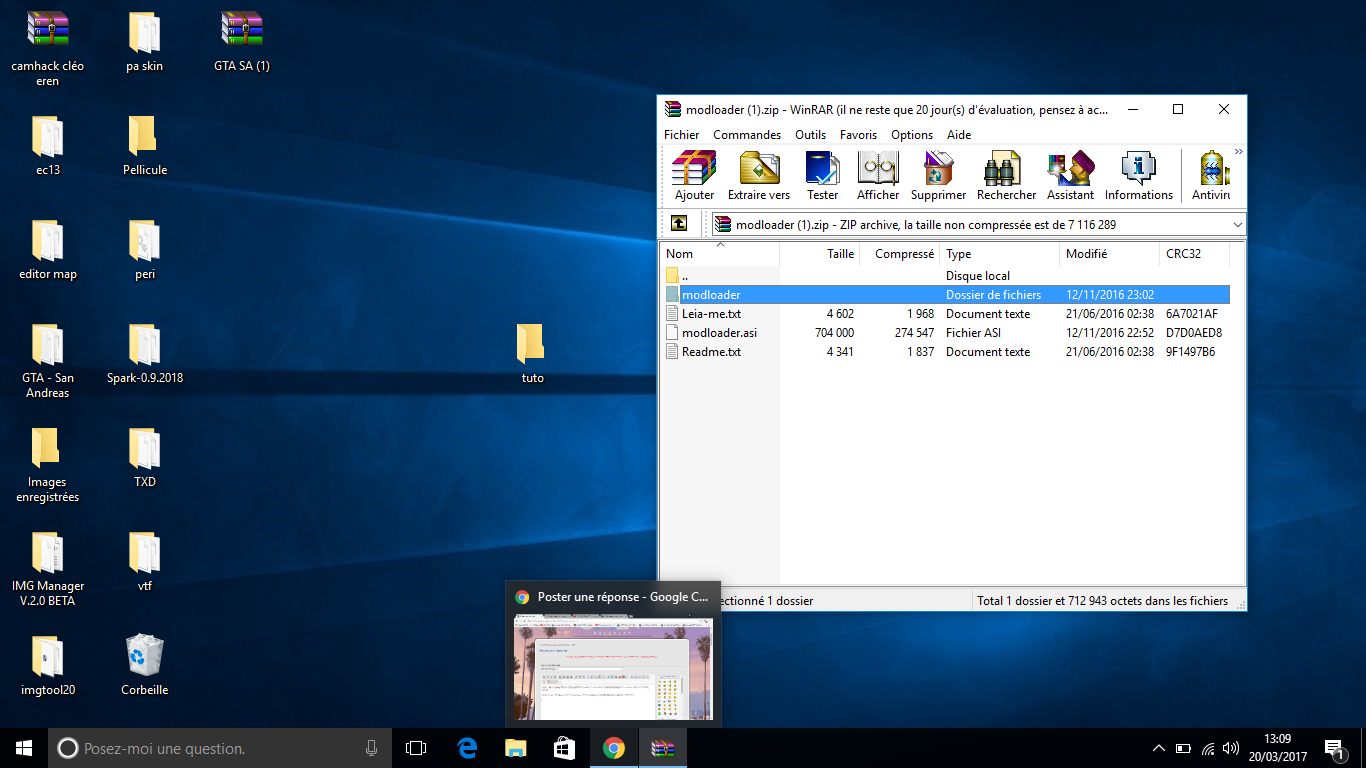The image size is (1366, 768).
Task: Click the 704 000 size cell
Action: (x=834, y=333)
